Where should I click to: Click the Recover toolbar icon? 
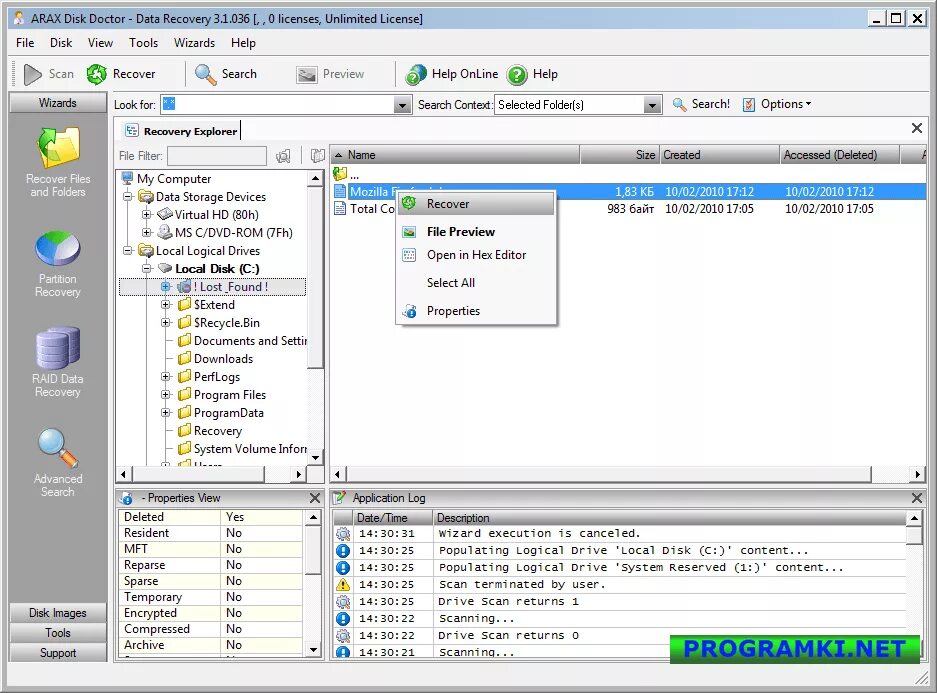point(97,74)
